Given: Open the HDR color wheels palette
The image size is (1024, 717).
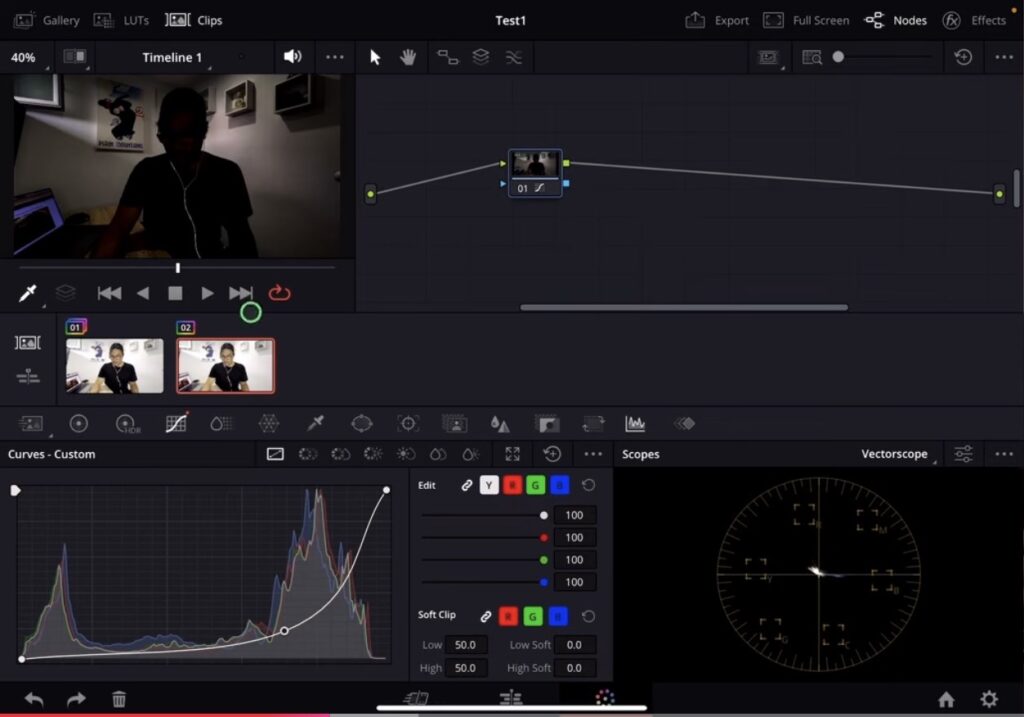Looking at the screenshot, I should [x=127, y=423].
